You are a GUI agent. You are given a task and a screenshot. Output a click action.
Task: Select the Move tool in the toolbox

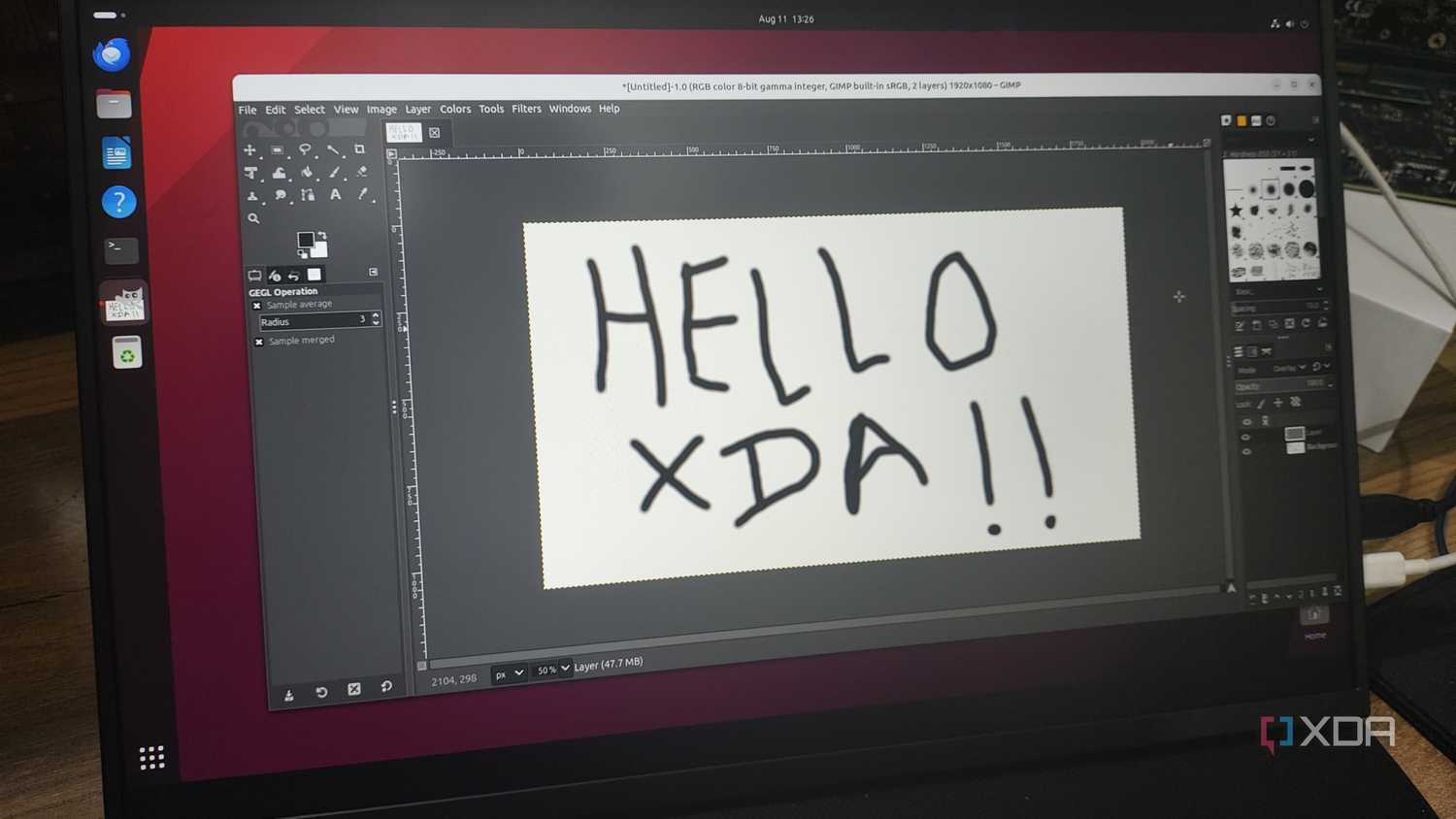(250, 150)
